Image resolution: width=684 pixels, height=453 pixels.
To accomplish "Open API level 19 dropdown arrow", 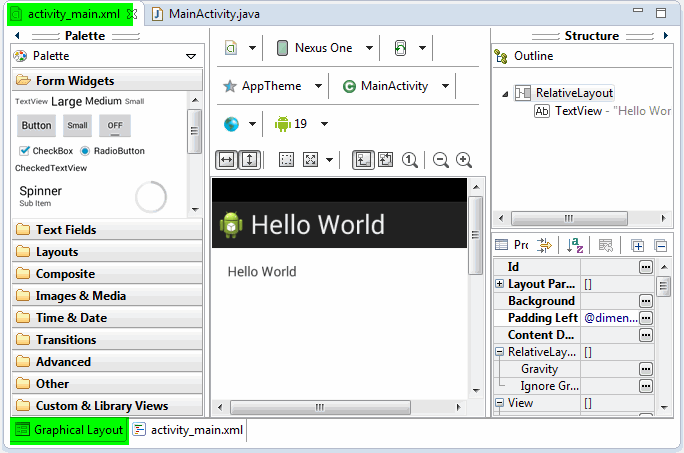I will point(324,124).
